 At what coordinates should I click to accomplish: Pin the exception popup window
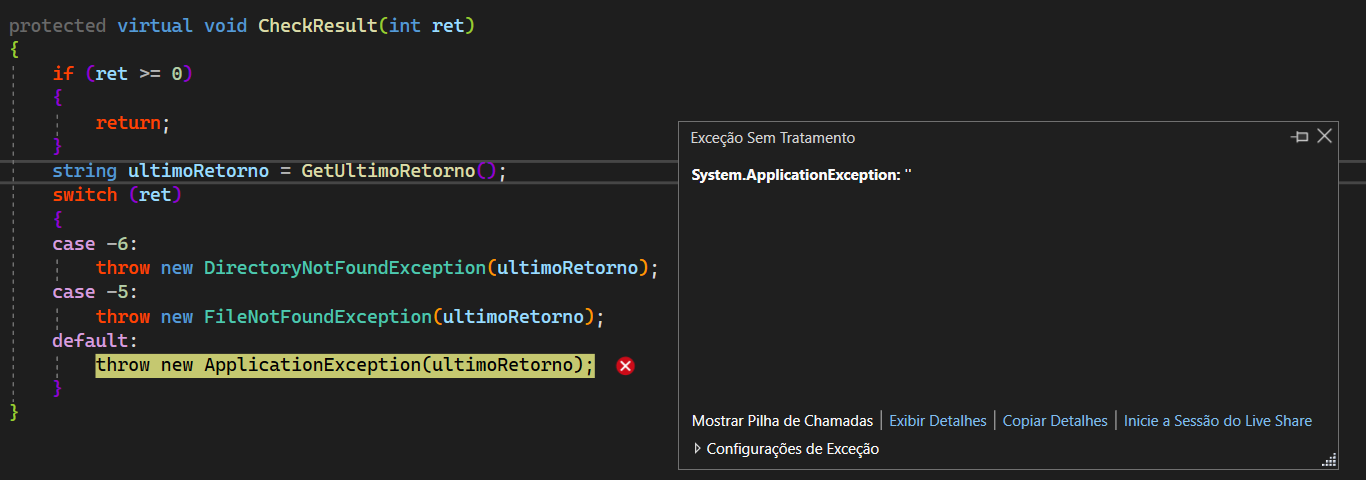(1300, 137)
